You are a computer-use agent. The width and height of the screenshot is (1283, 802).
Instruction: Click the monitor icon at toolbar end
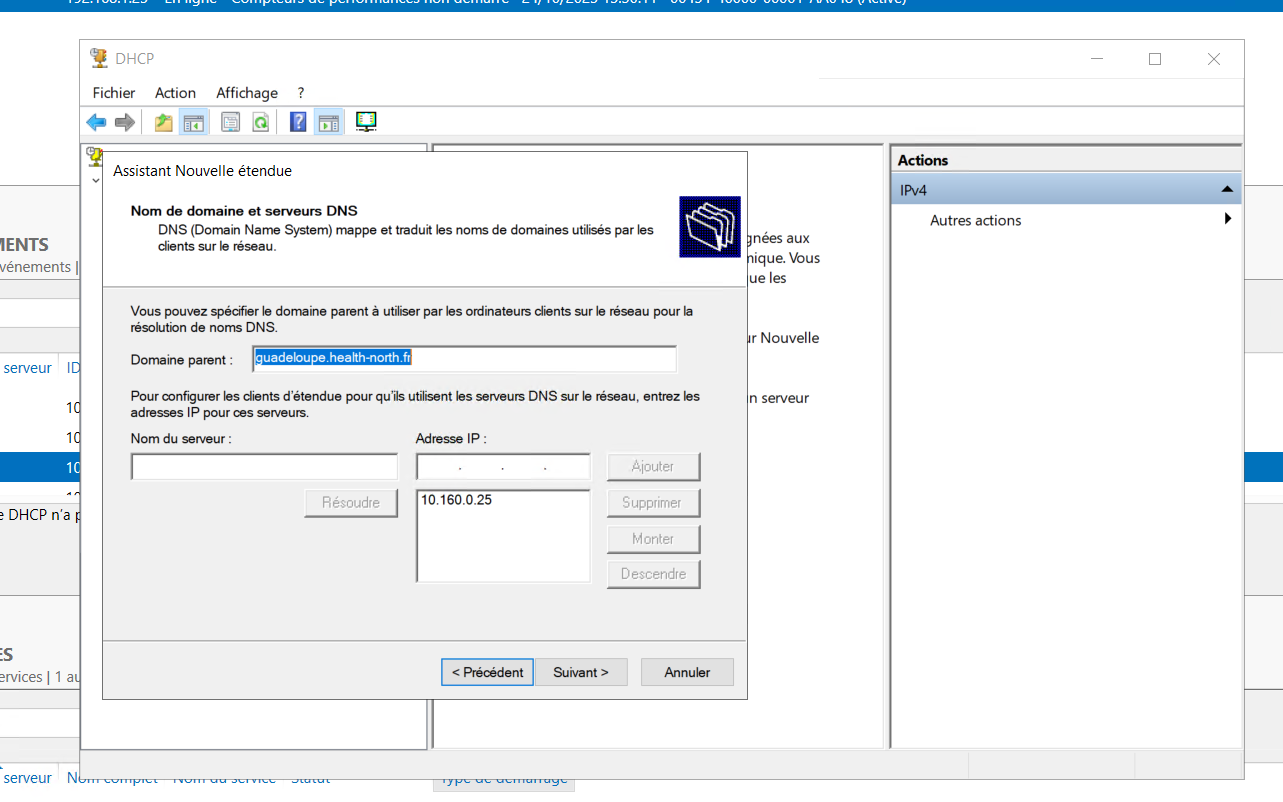click(x=366, y=122)
